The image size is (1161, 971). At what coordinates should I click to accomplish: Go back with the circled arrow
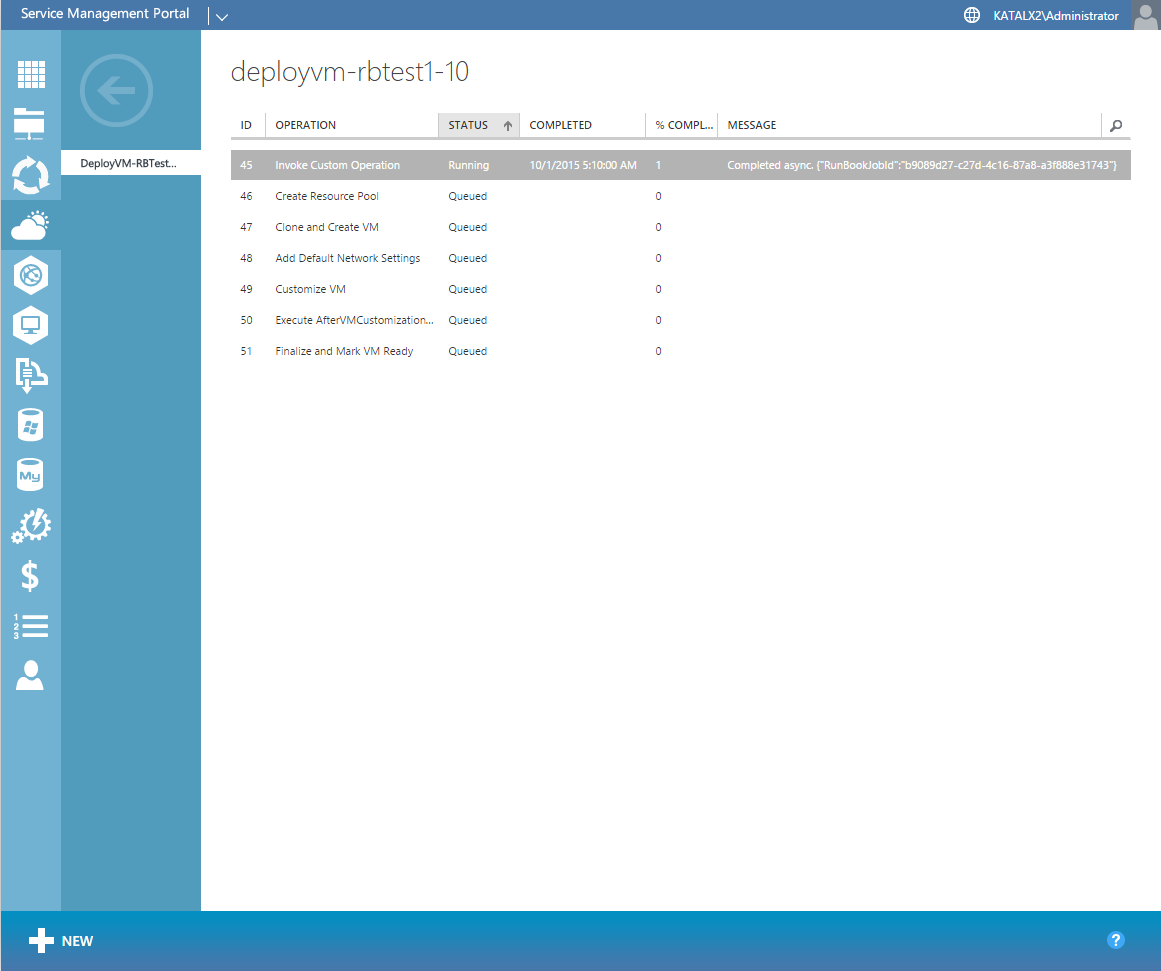116,90
